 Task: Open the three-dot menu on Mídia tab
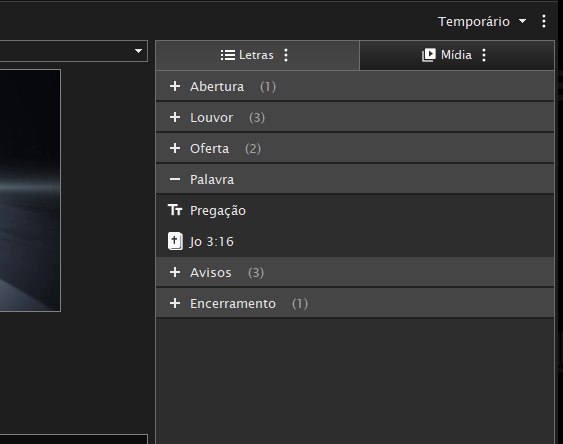click(x=484, y=55)
